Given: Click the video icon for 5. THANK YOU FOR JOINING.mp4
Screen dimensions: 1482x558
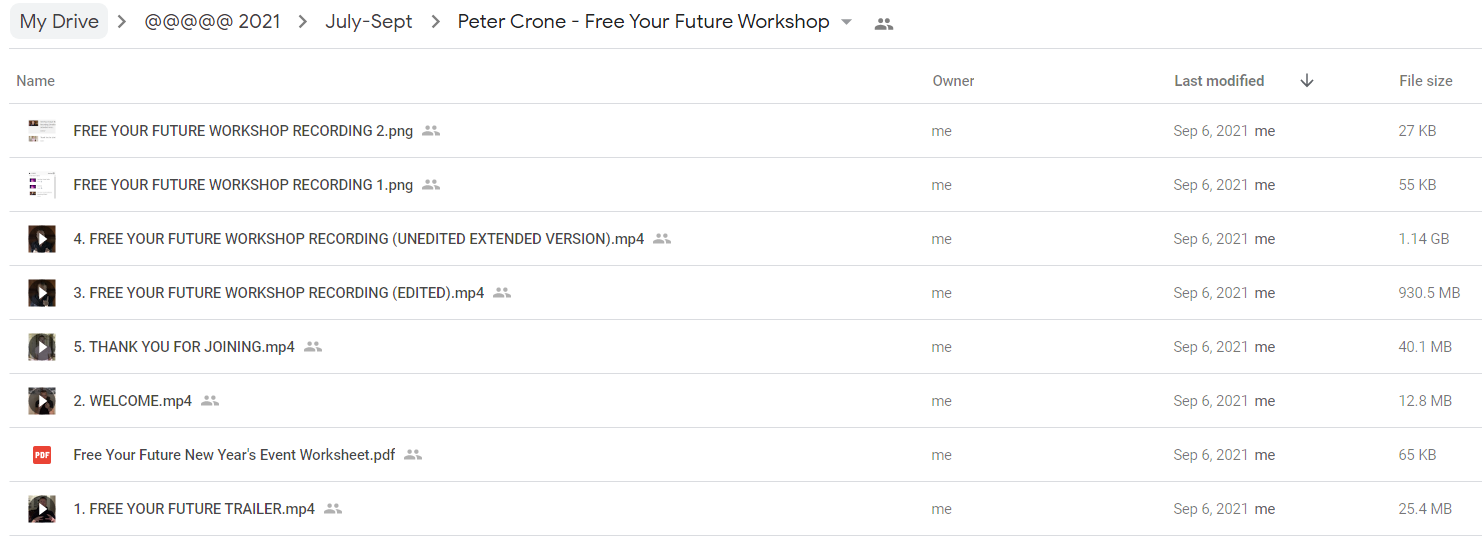Looking at the screenshot, I should tap(41, 347).
